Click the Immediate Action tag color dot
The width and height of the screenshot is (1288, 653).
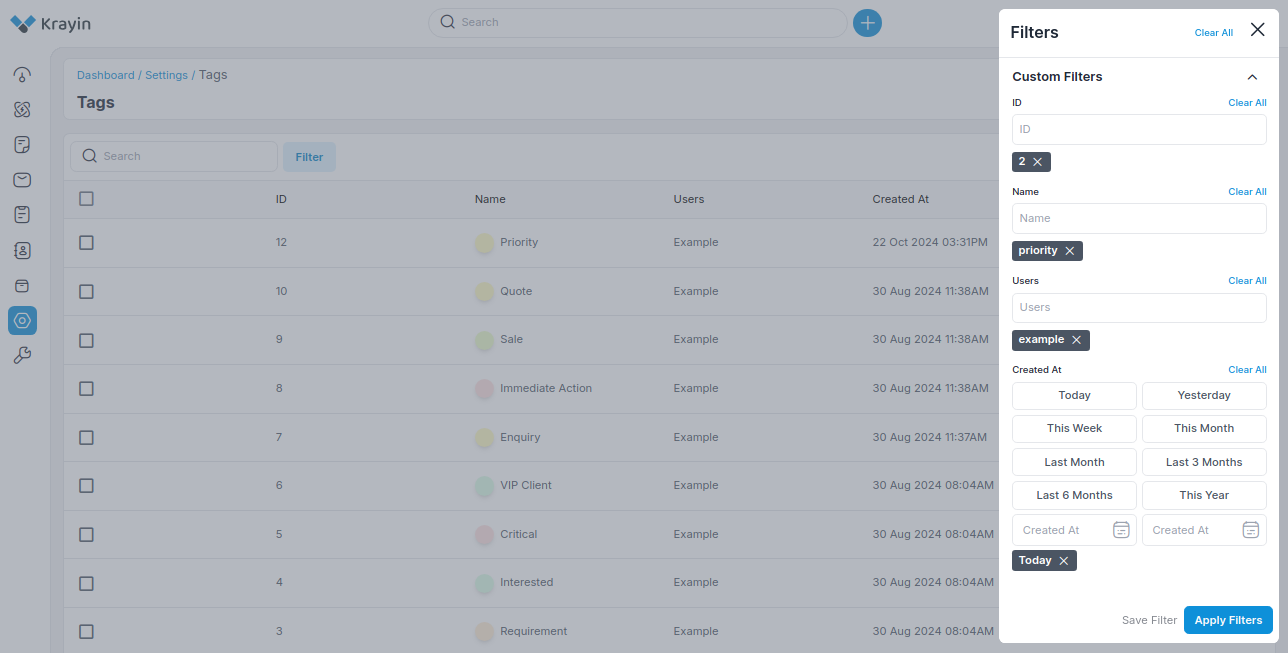(485, 389)
